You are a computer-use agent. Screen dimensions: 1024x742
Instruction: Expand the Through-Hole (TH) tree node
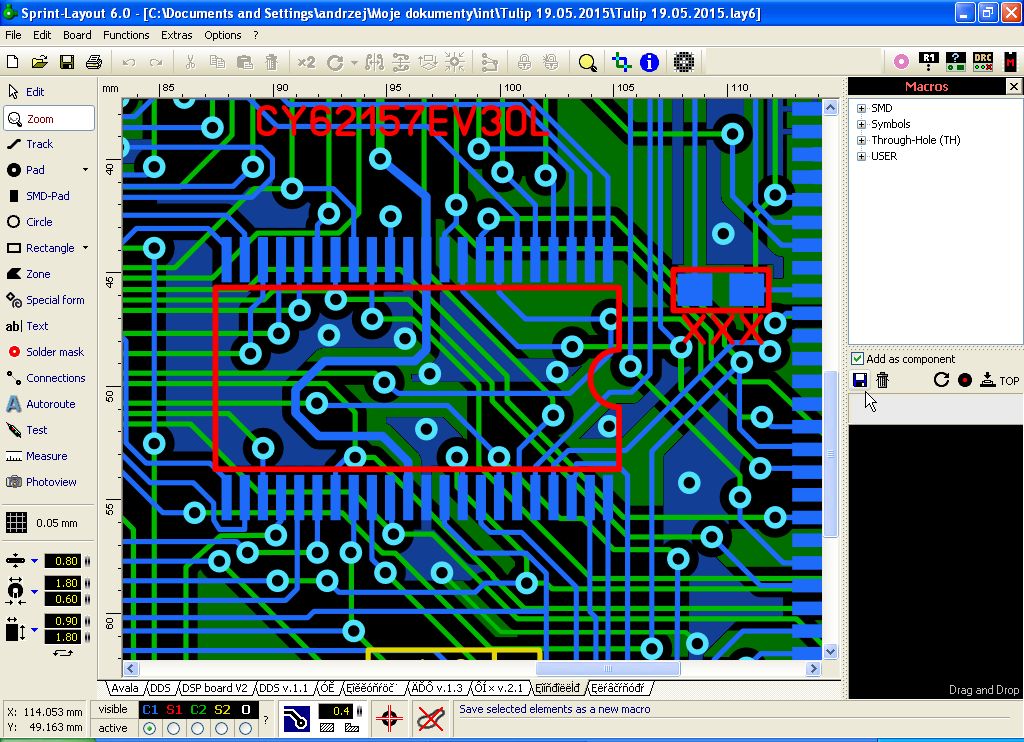point(861,140)
